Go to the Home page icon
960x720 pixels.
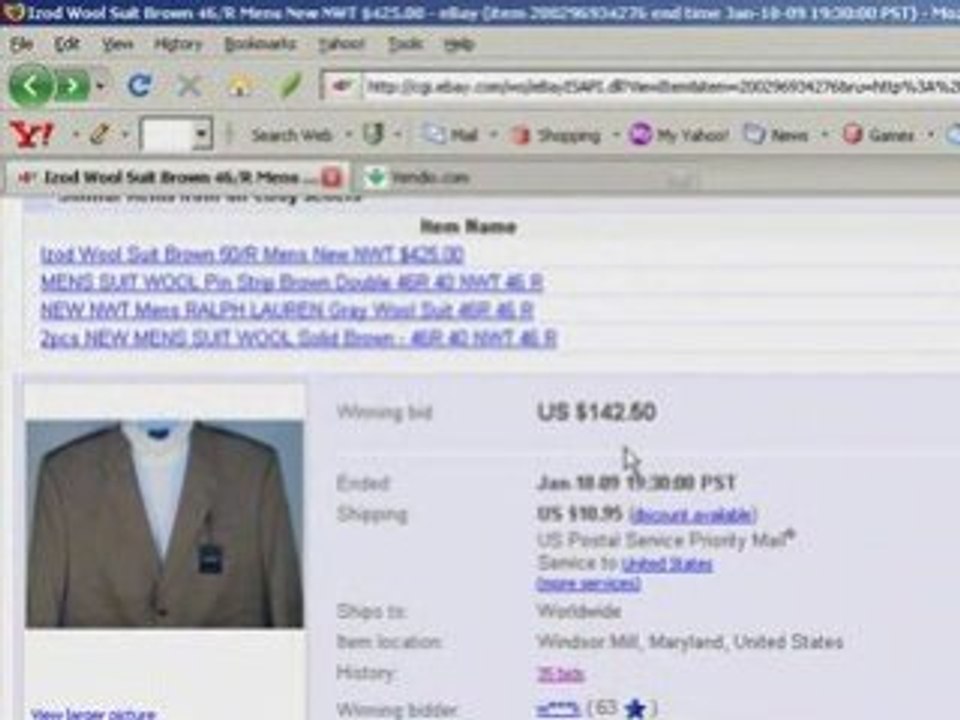(x=239, y=86)
